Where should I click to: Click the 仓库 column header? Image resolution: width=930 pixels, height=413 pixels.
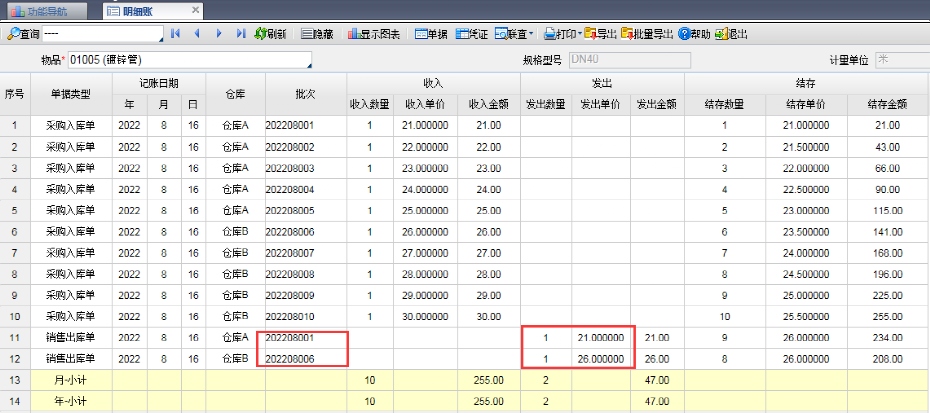pos(235,94)
